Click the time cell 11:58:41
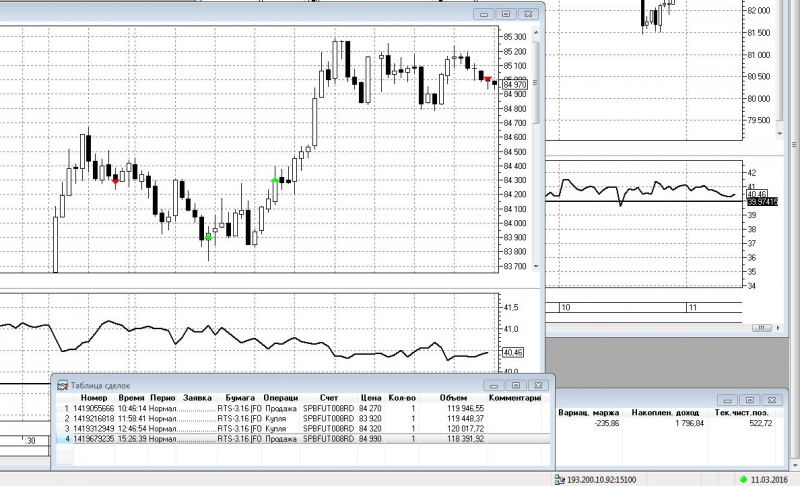 point(132,419)
